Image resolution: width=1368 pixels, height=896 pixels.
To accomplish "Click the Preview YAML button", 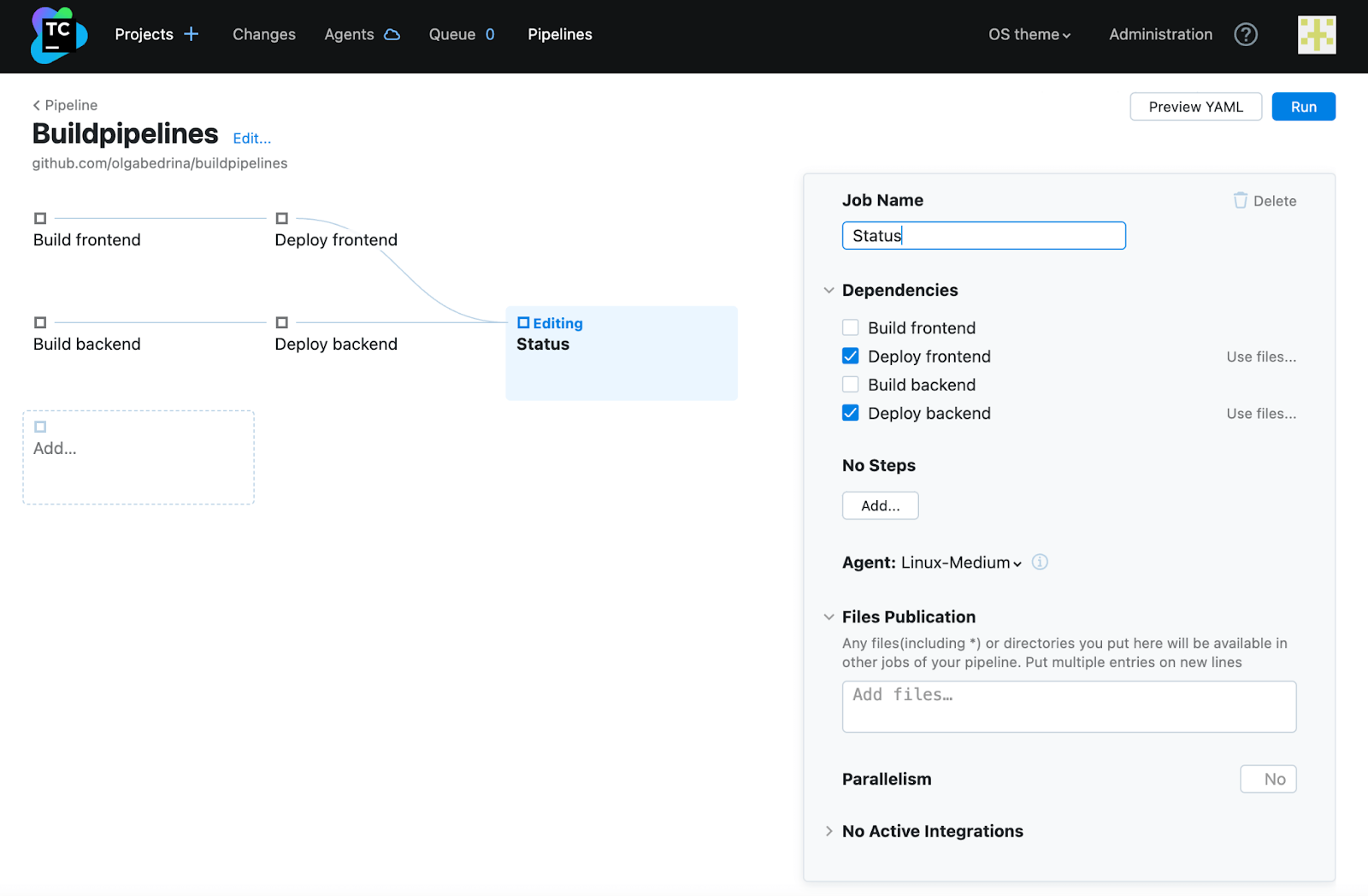I will point(1195,107).
